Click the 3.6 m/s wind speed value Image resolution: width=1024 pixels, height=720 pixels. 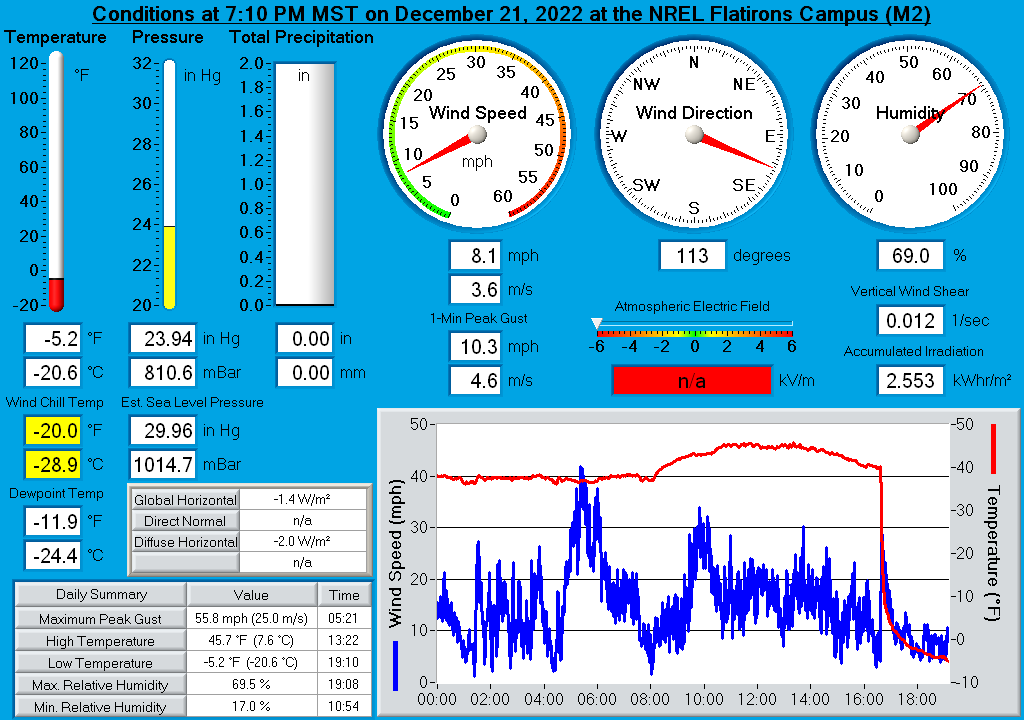click(x=475, y=289)
